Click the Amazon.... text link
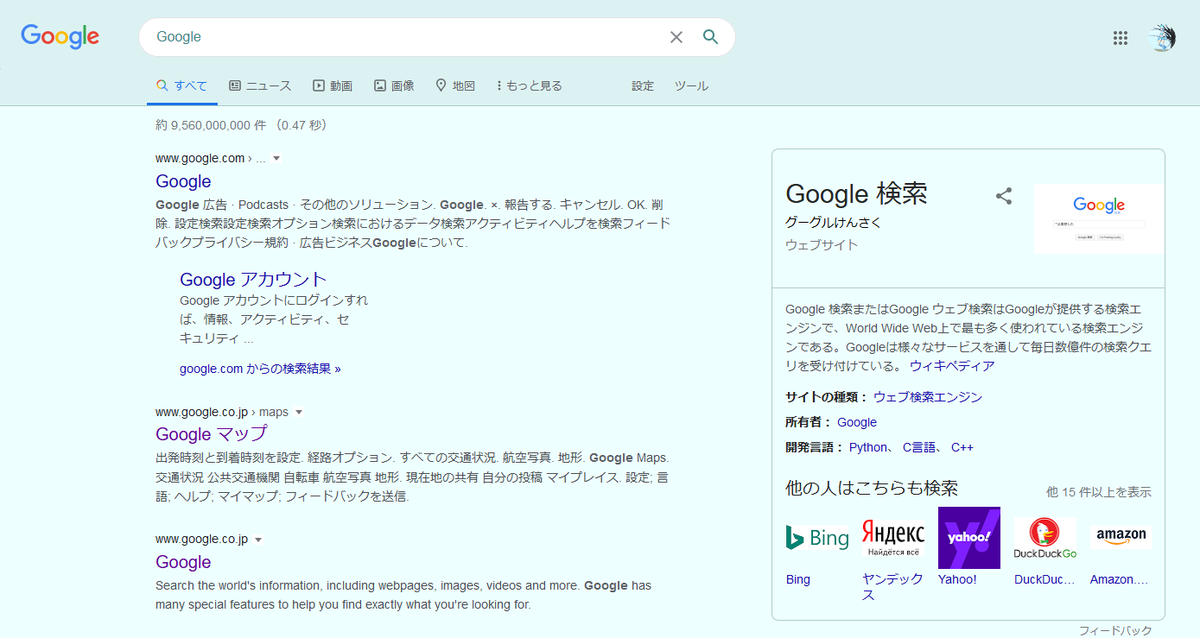 1119,580
